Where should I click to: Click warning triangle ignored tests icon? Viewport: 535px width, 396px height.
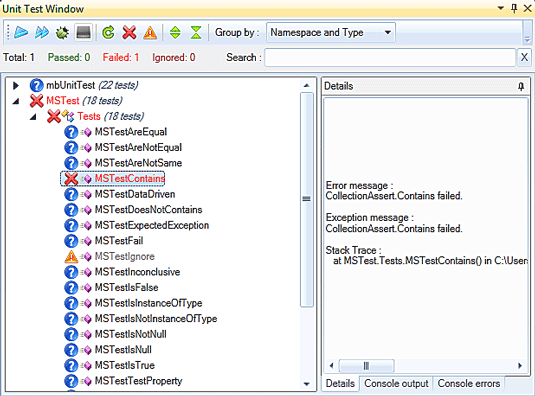coord(150,32)
